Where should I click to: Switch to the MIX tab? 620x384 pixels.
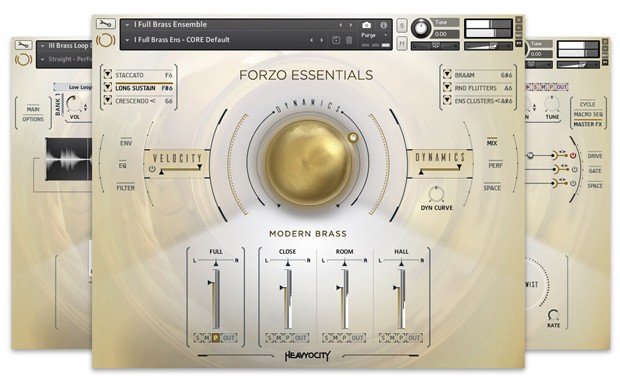click(x=492, y=143)
